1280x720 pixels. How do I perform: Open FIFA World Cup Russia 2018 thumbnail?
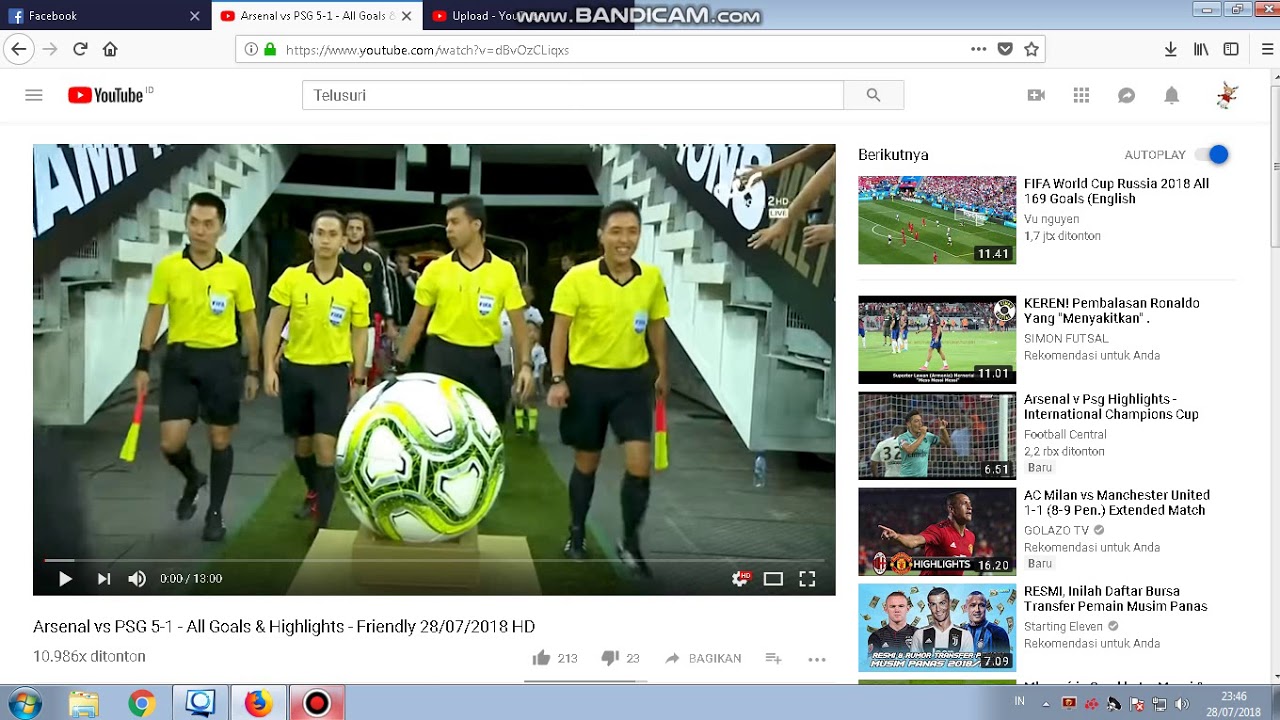pos(937,220)
